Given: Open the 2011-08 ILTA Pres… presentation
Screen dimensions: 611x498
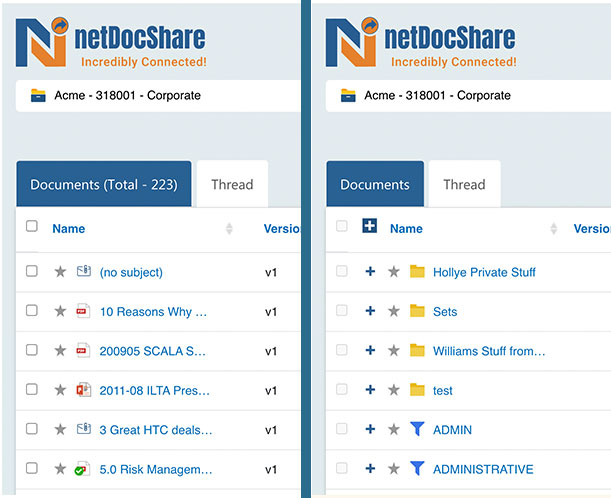Looking at the screenshot, I should coord(154,390).
